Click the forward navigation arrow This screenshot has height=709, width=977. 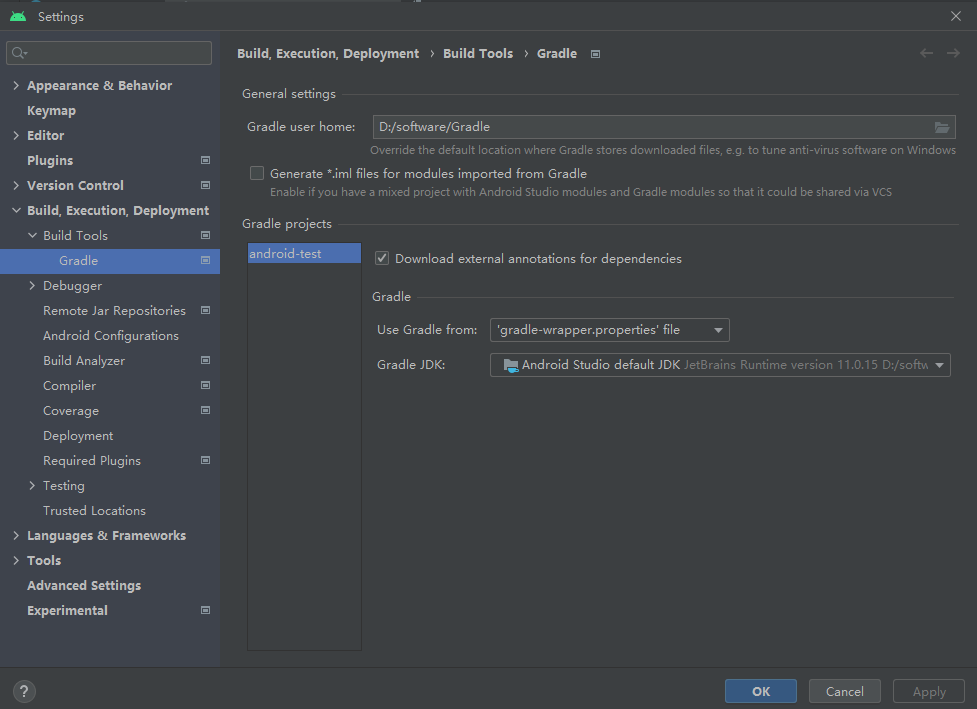[953, 53]
